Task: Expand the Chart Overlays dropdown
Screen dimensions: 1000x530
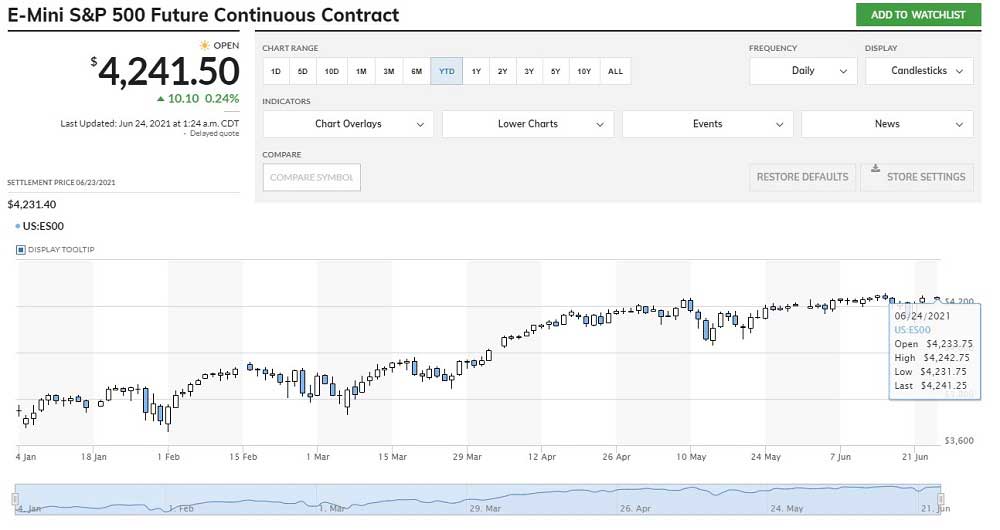Action: pyautogui.click(x=348, y=124)
